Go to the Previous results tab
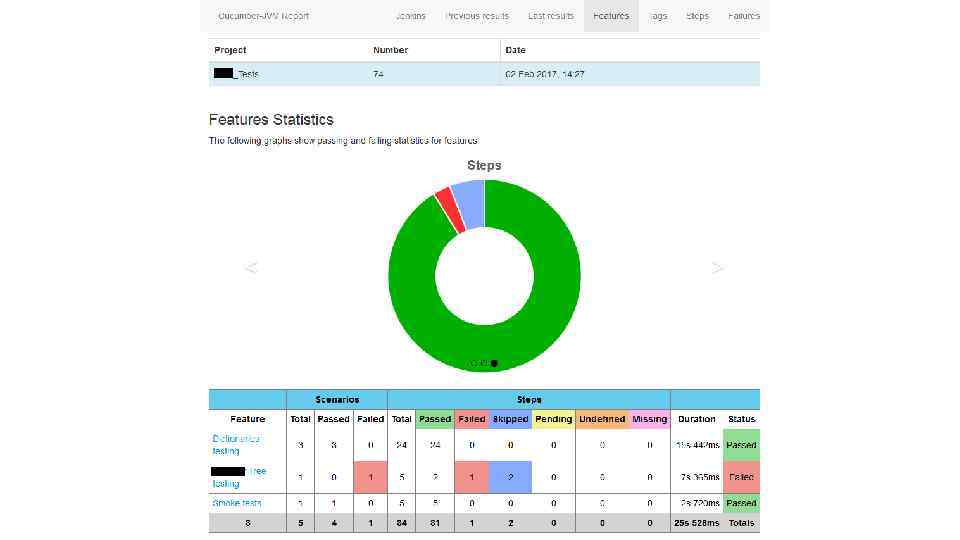Image resolution: width=960 pixels, height=540 pixels. (x=477, y=16)
